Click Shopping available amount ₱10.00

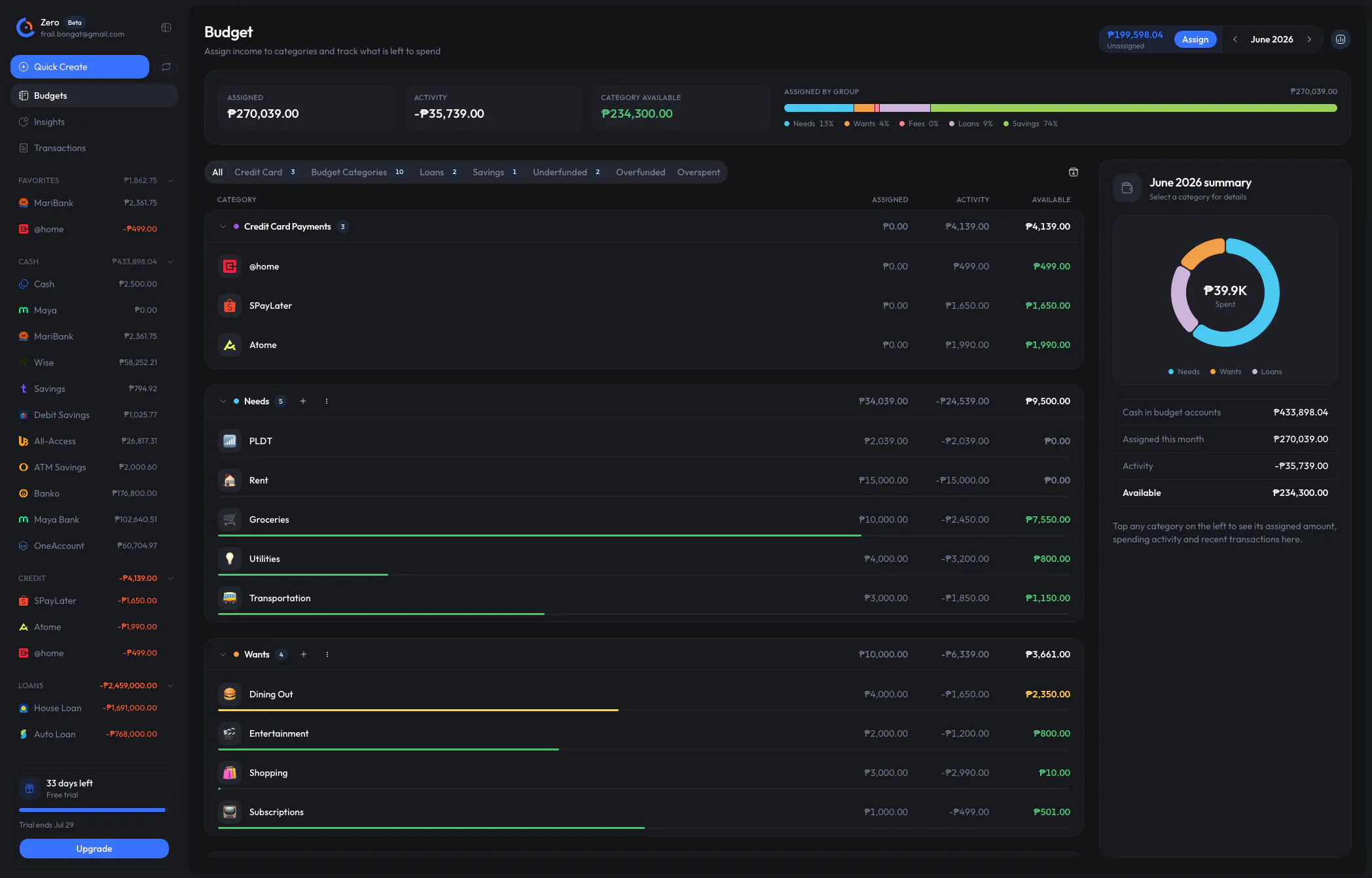[1055, 773]
